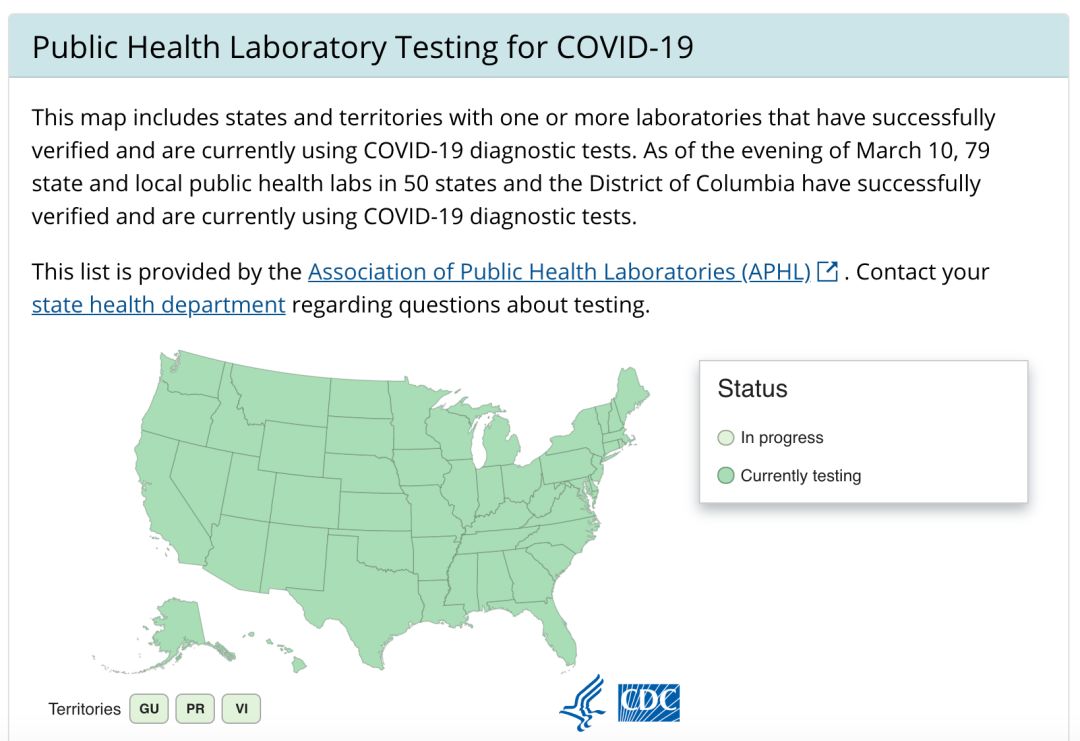Click the Status legend heading
This screenshot has height=741, width=1080.
coord(752,389)
